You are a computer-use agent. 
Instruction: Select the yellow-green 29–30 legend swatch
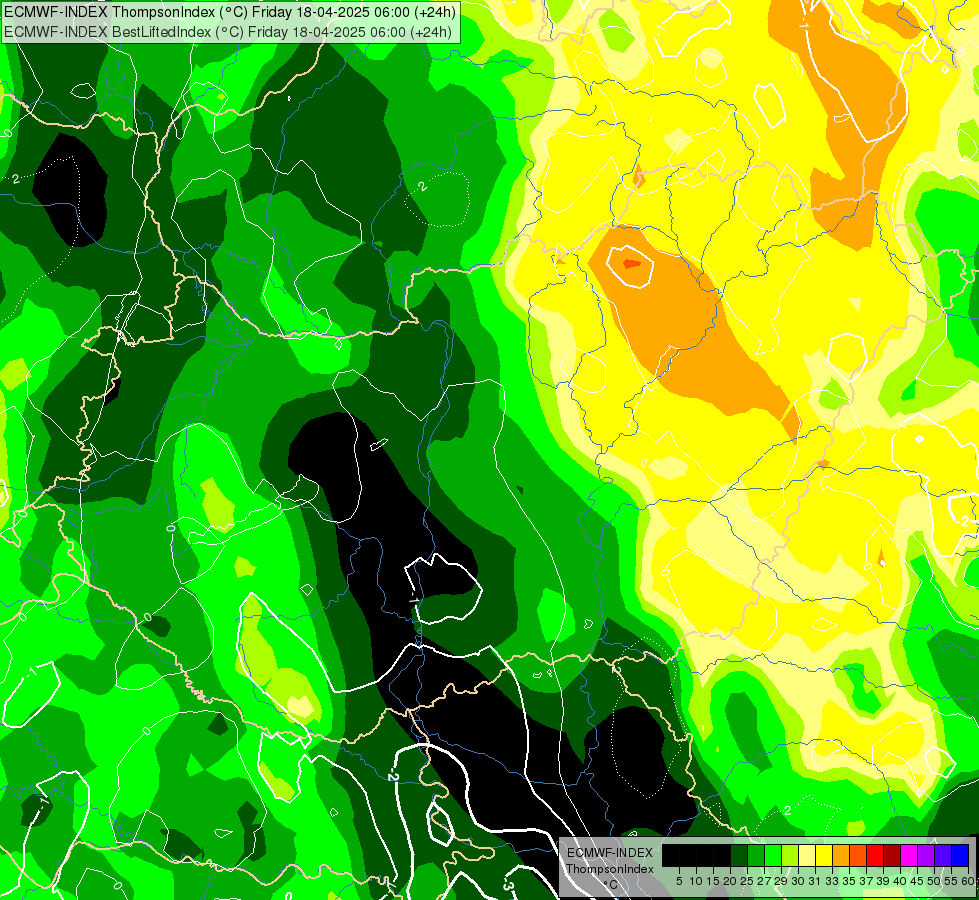pyautogui.click(x=790, y=855)
